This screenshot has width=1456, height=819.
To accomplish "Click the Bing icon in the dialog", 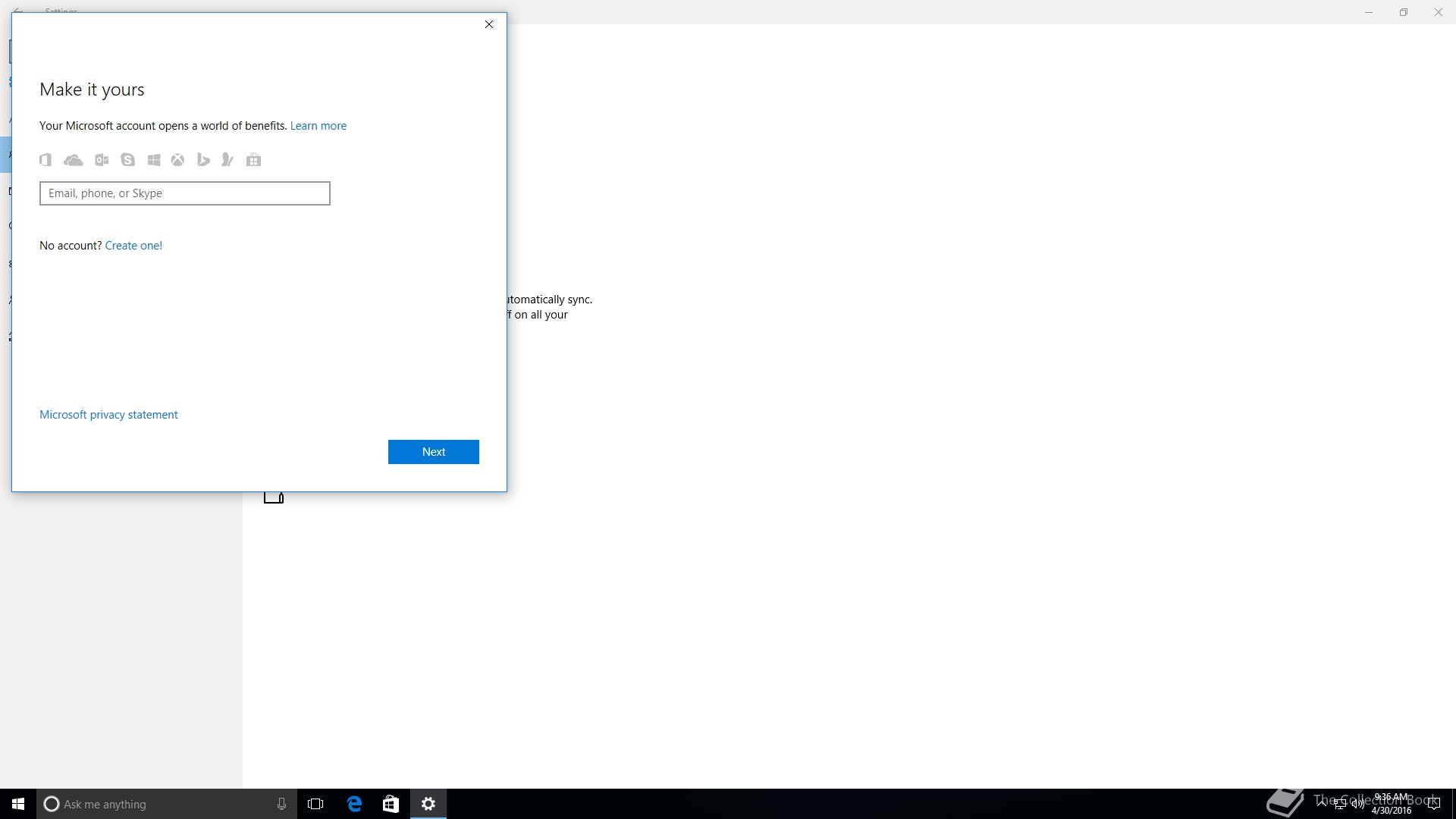I will pos(203,160).
